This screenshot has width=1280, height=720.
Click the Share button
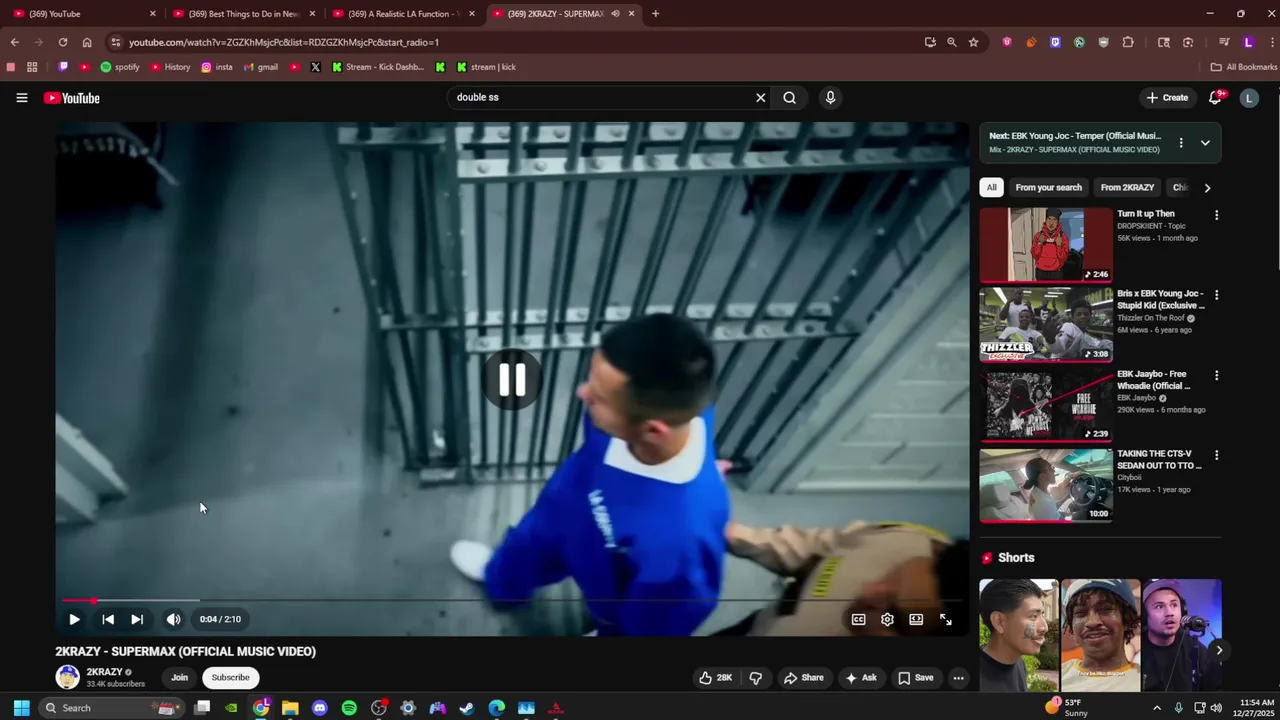[804, 677]
